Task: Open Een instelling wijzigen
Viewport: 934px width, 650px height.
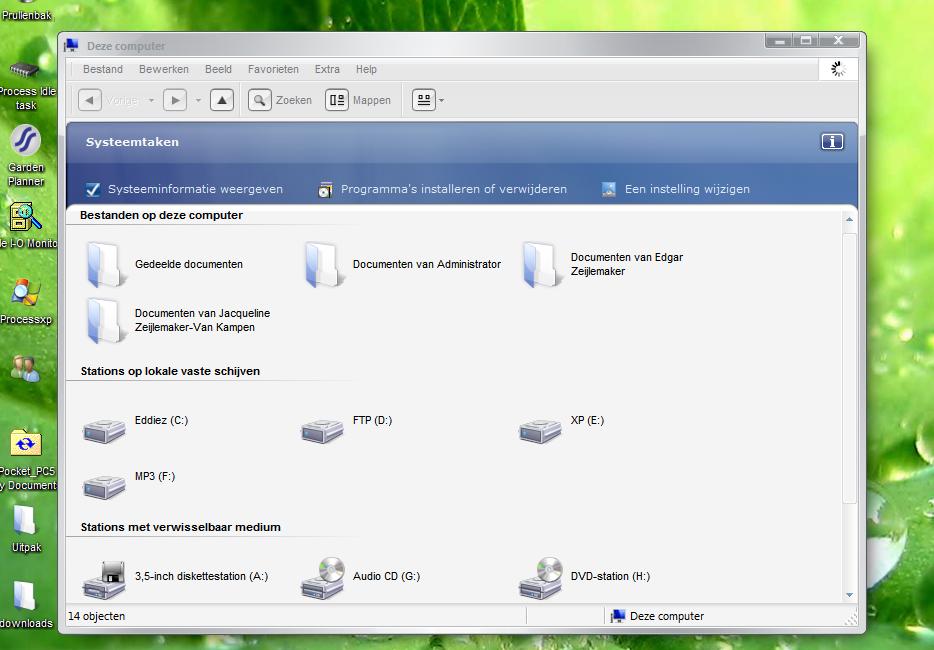Action: click(x=686, y=189)
